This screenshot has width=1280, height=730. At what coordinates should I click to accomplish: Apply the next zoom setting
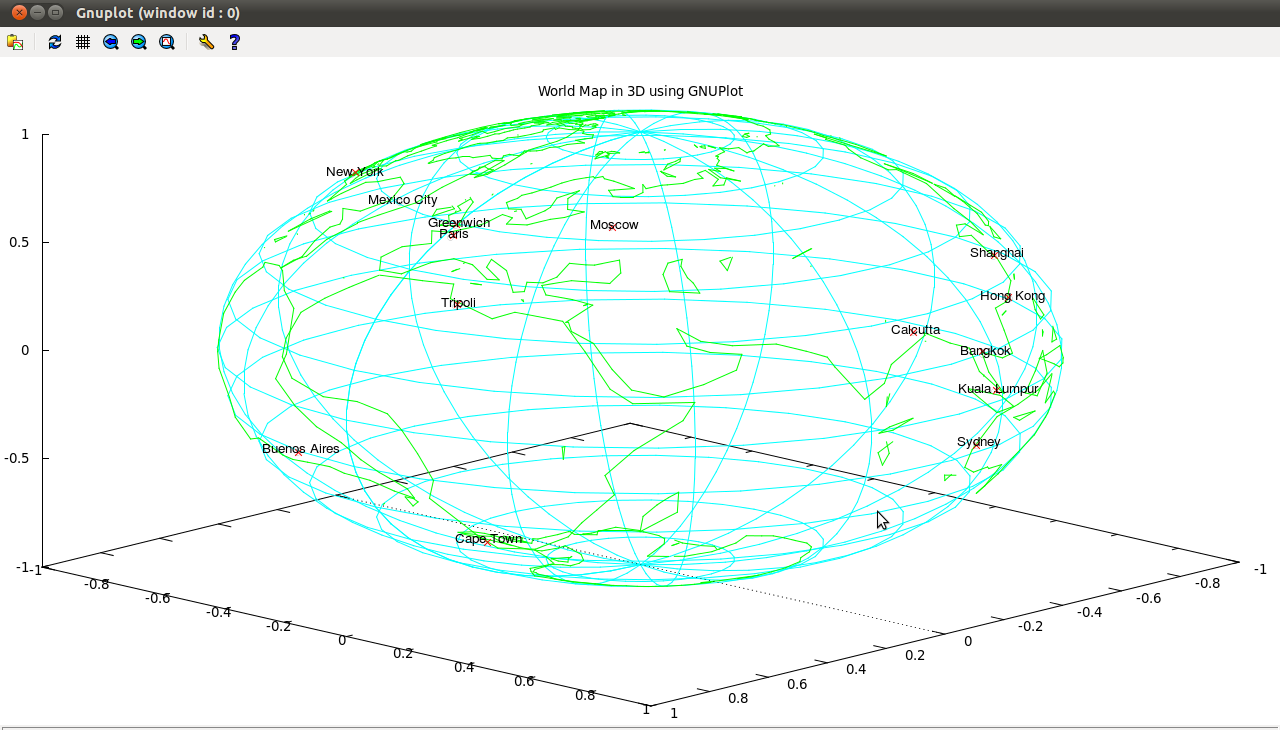[x=139, y=42]
